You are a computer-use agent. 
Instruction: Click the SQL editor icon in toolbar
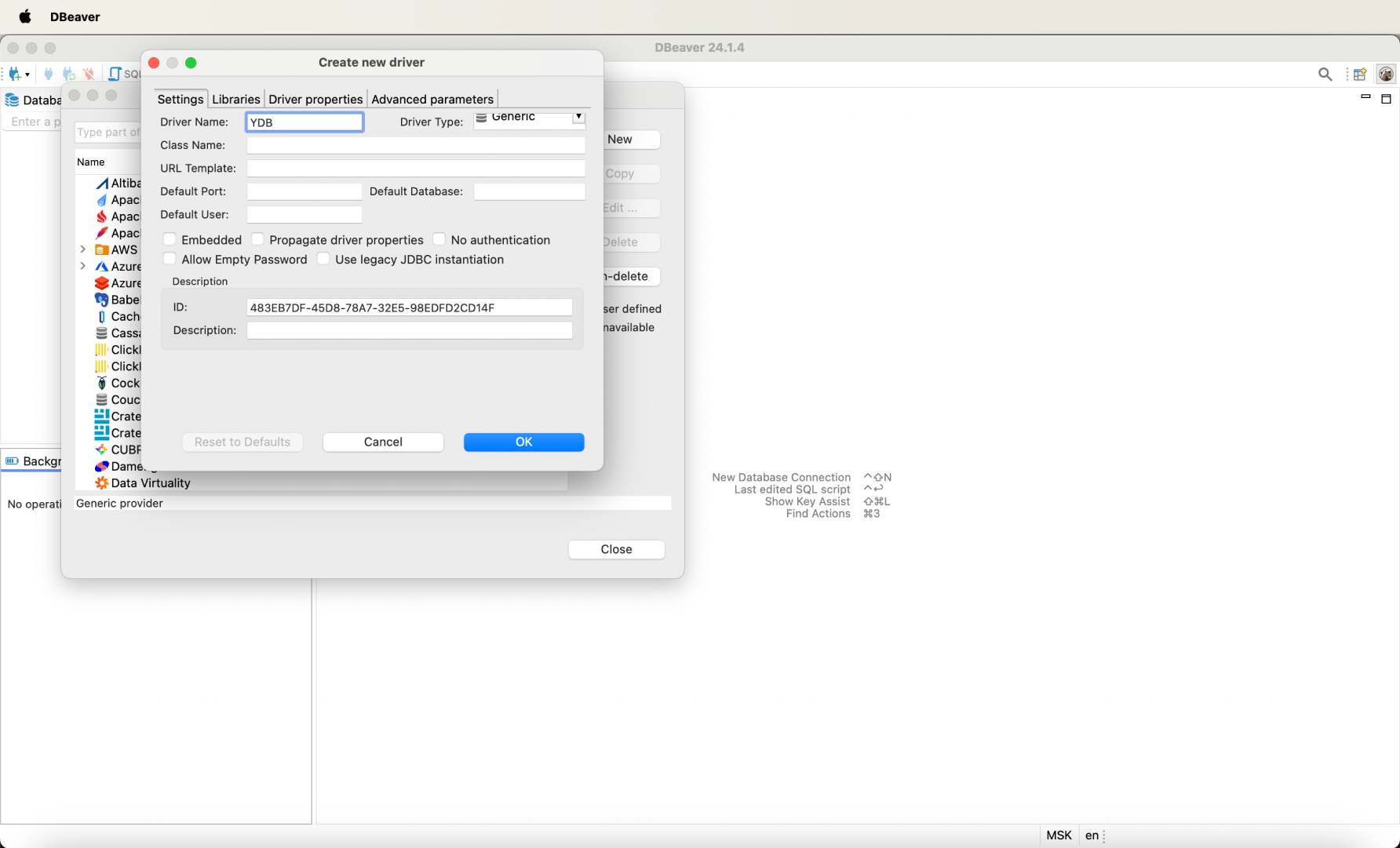115,74
